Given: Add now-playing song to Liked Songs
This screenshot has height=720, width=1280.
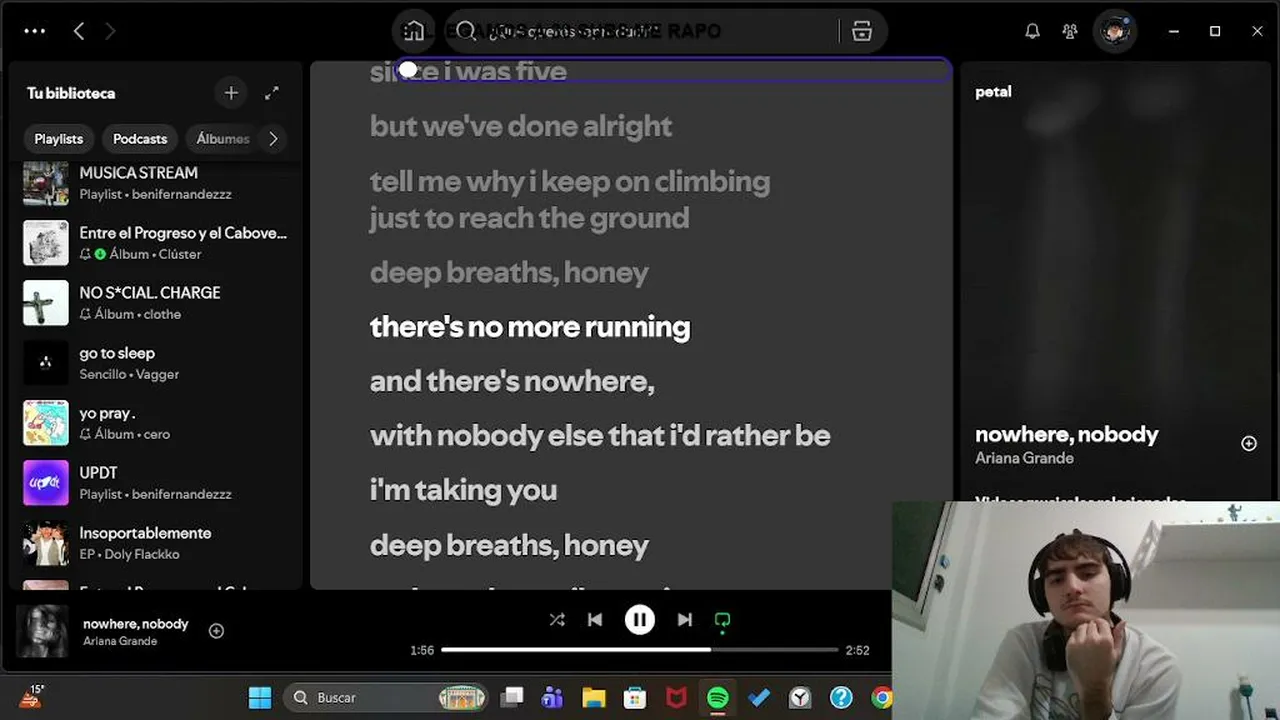Looking at the screenshot, I should (x=216, y=631).
